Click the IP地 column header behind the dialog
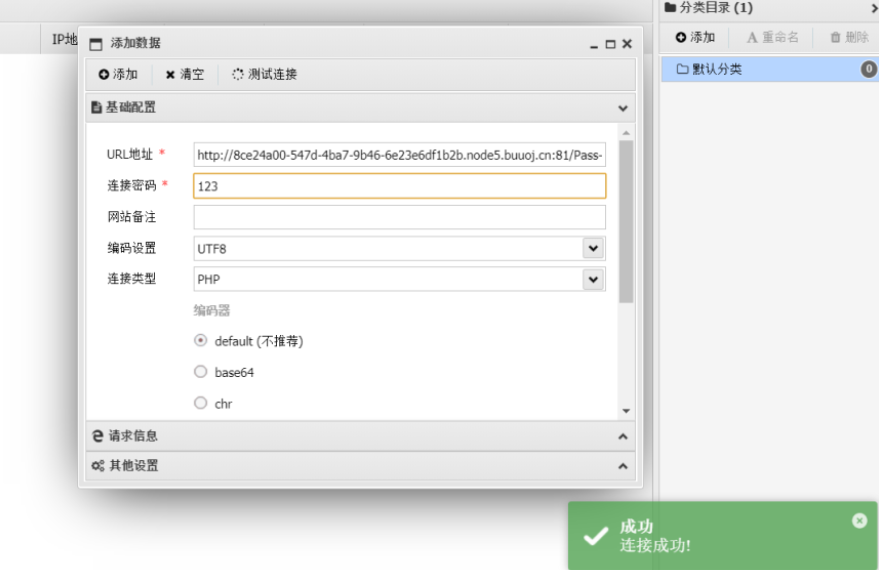Image resolution: width=879 pixels, height=570 pixels. (64, 39)
